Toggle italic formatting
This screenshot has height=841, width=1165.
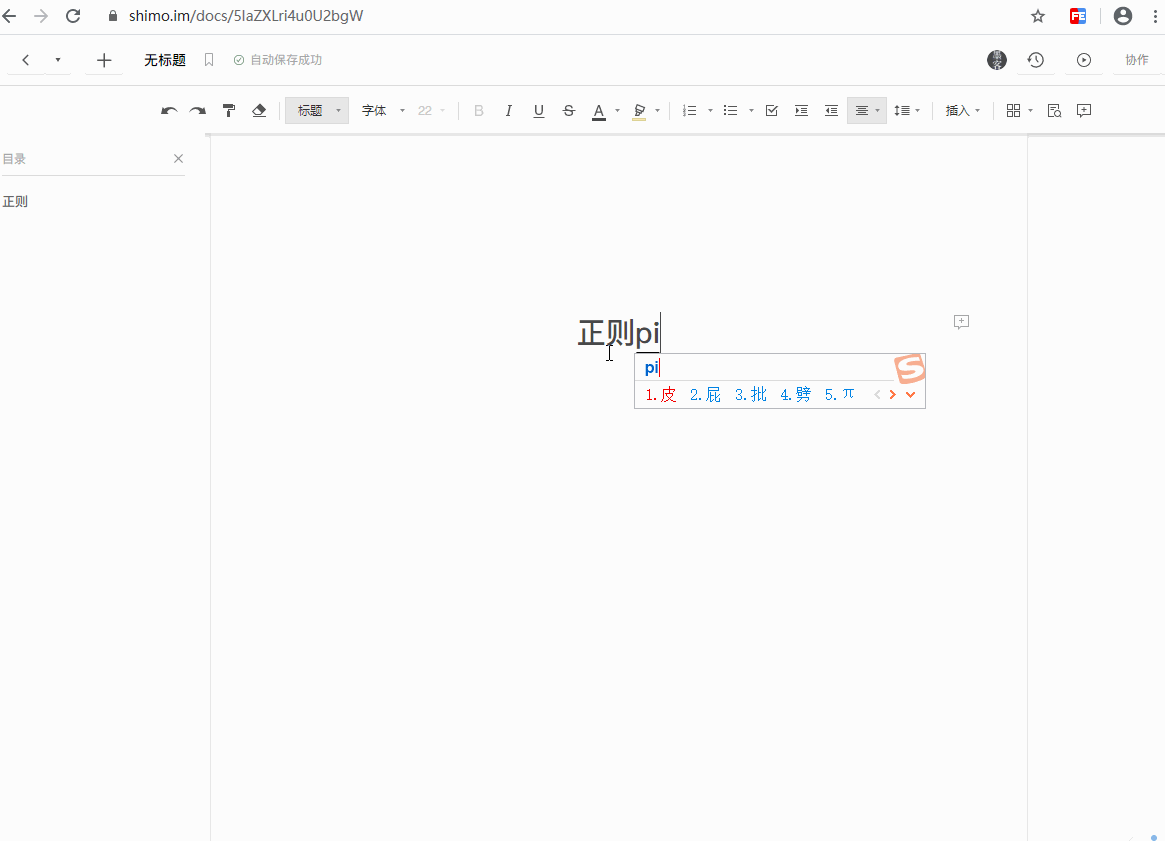(x=508, y=111)
